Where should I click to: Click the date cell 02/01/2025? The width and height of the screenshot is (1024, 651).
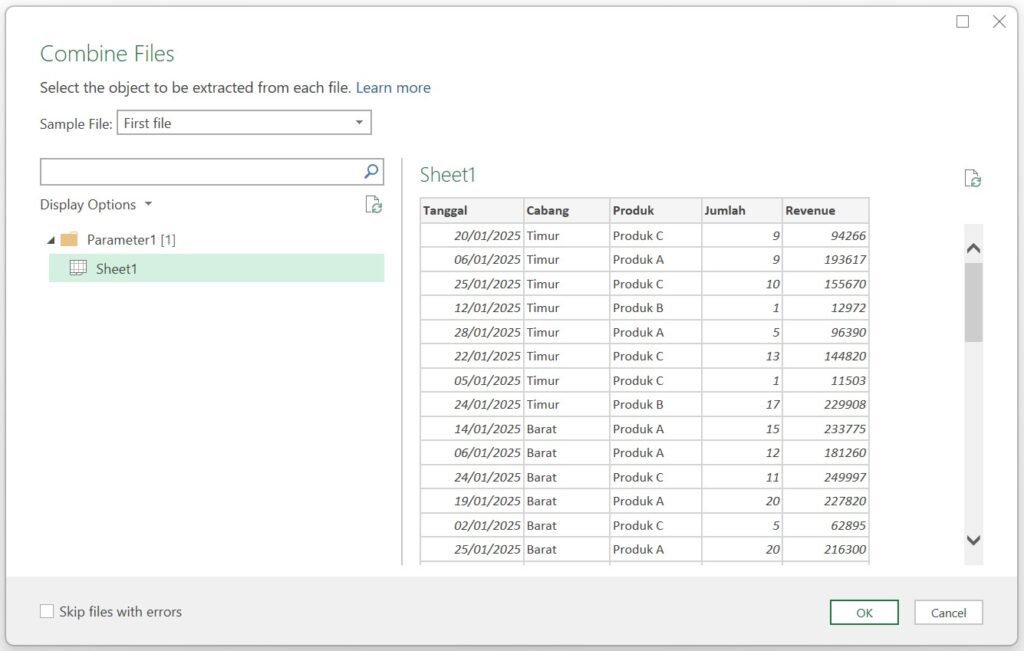[x=472, y=525]
